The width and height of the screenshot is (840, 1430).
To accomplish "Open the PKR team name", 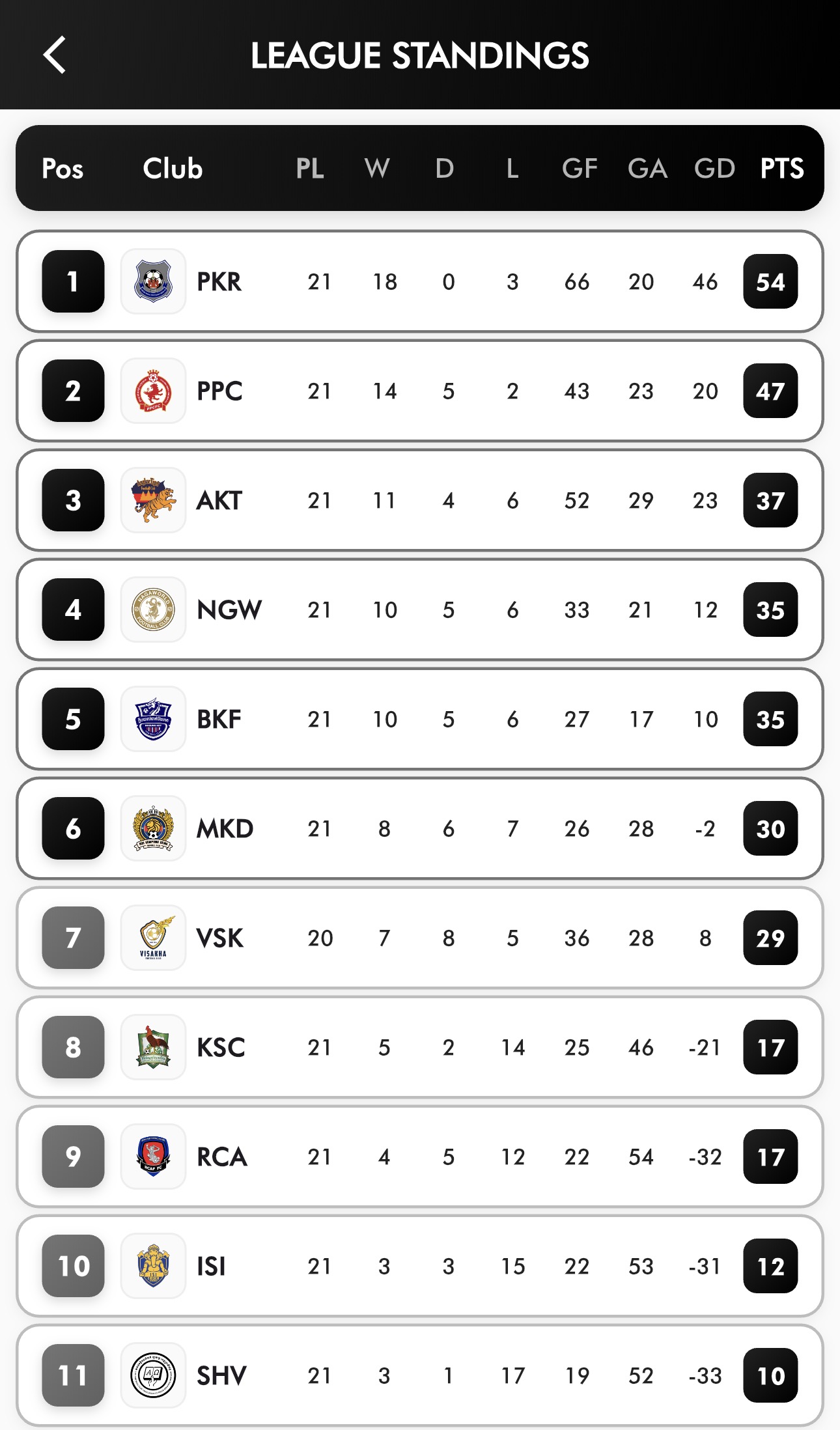I will click(219, 282).
